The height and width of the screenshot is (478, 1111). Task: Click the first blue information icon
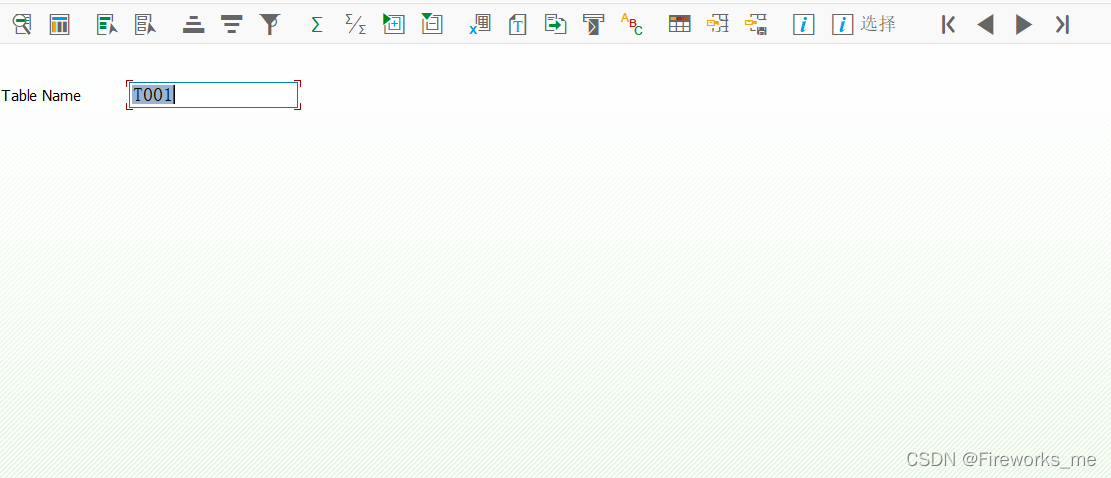pyautogui.click(x=803, y=25)
